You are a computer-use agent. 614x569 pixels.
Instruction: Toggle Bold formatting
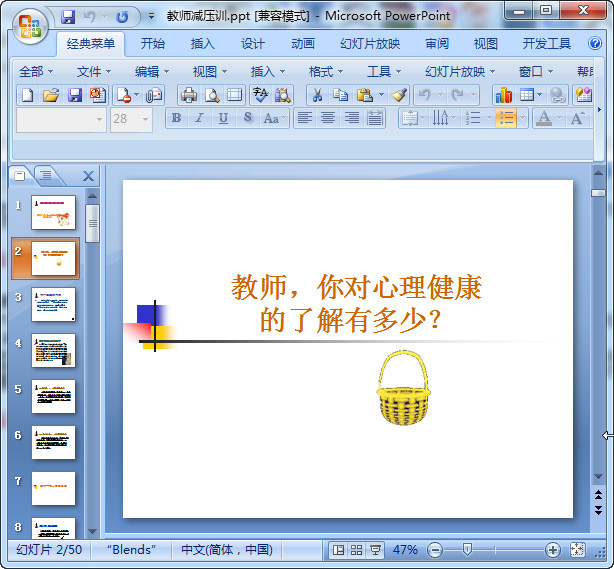pyautogui.click(x=177, y=118)
